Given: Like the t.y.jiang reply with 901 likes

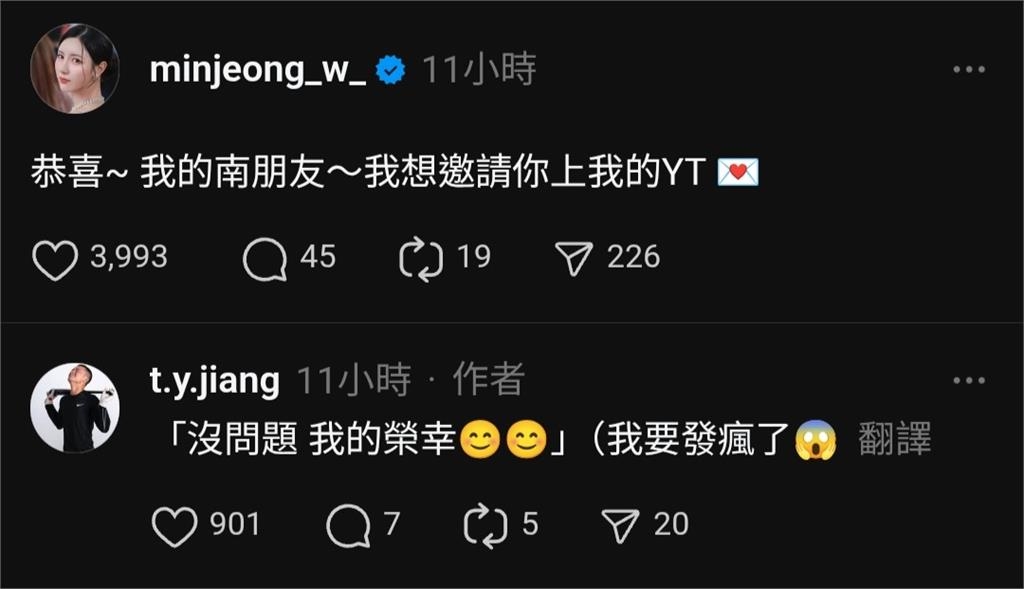Looking at the screenshot, I should tap(174, 526).
